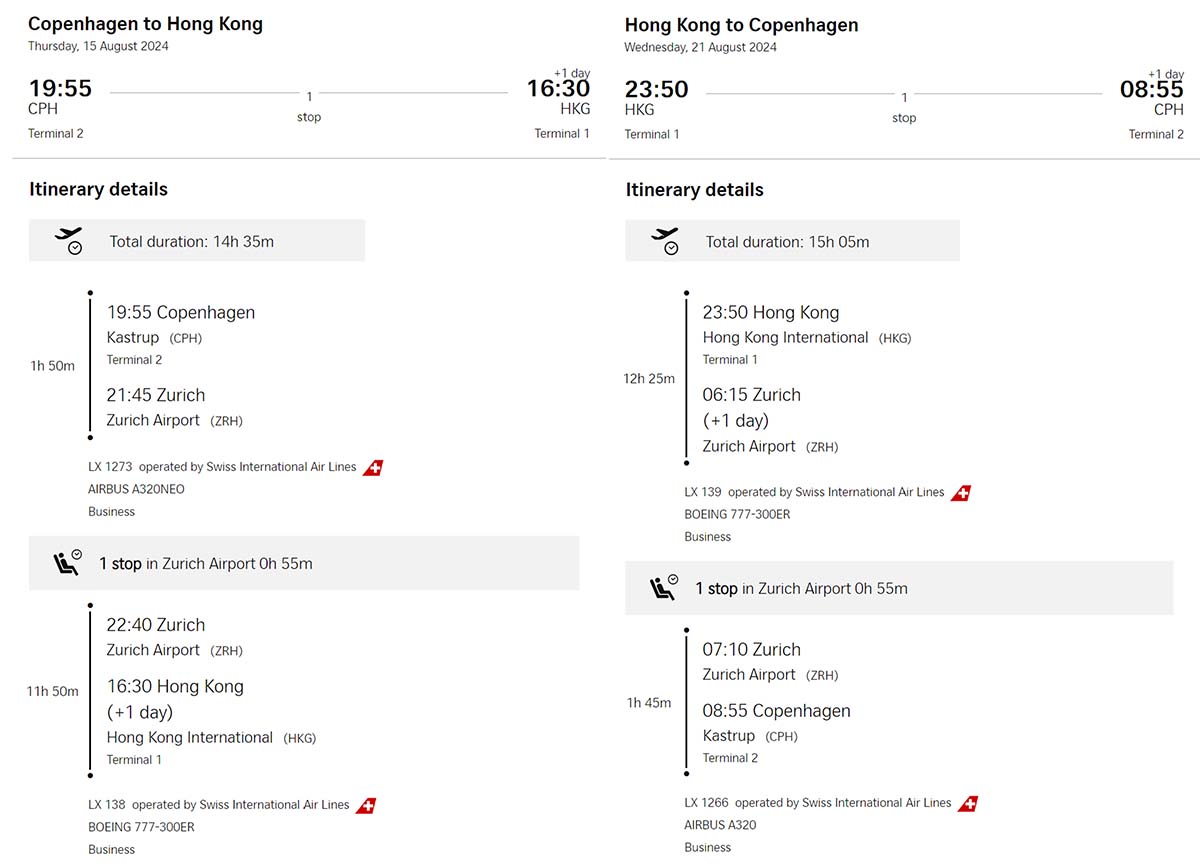Click flight number LX 1266
Screen dimensions: 1200x868
706,803
